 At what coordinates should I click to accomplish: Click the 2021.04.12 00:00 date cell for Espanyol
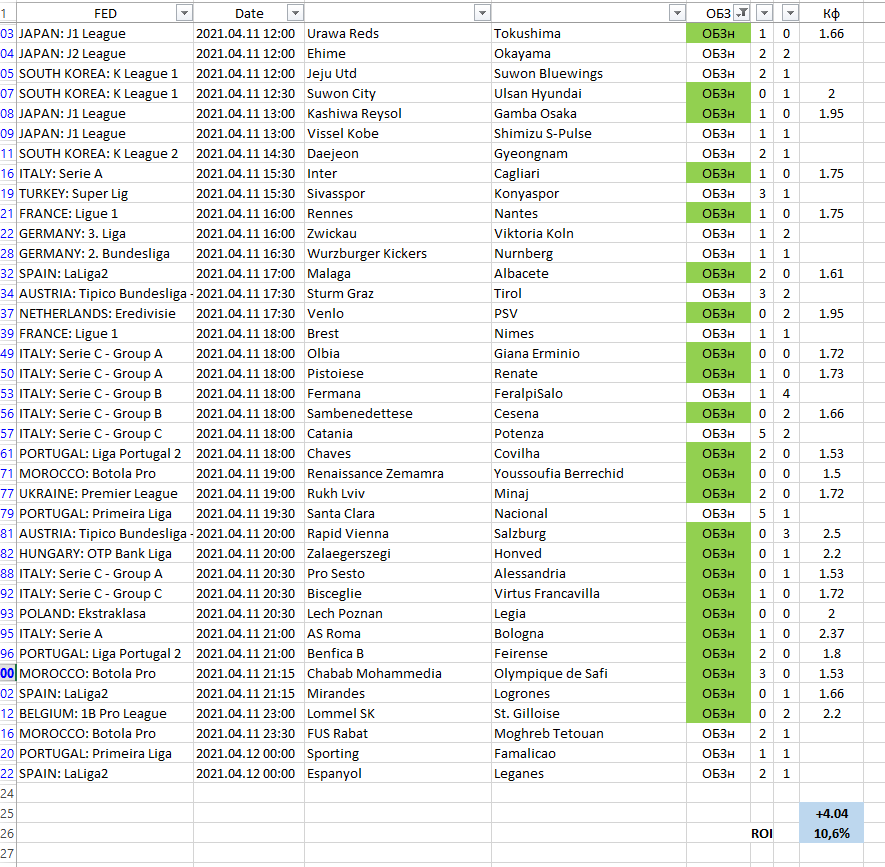coord(248,773)
